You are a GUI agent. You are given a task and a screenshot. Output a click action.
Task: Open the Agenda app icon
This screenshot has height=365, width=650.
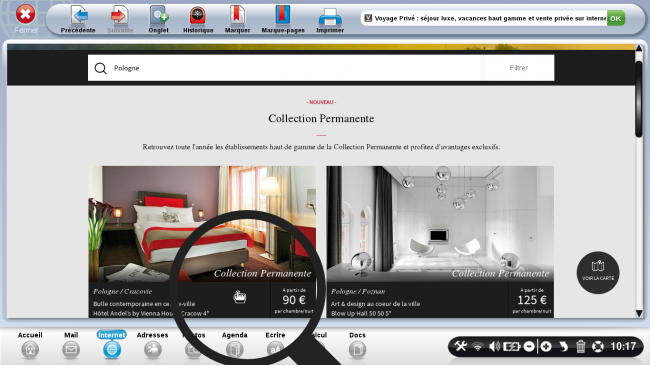tap(235, 350)
